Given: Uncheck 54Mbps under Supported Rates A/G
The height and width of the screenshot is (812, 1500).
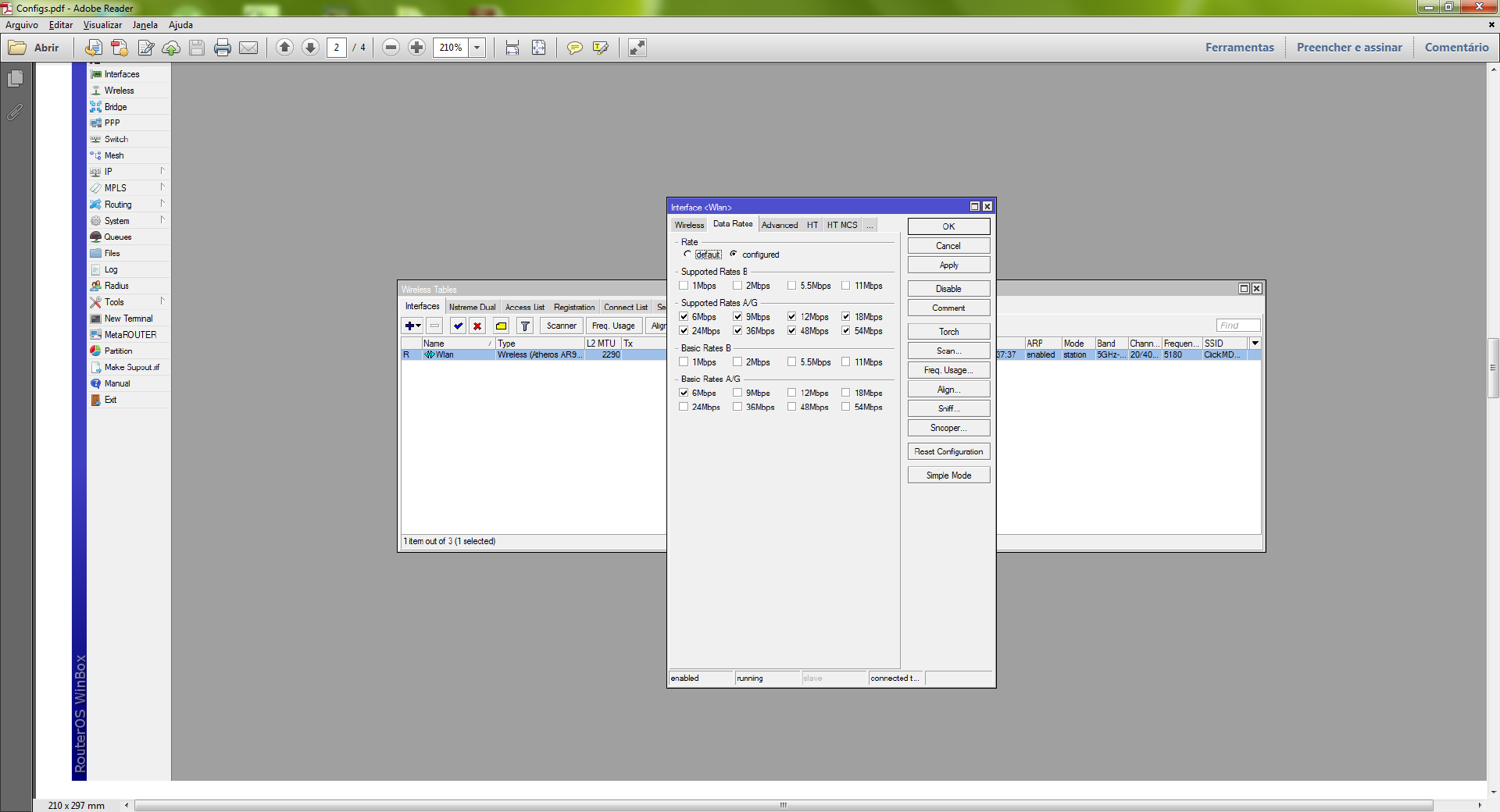Looking at the screenshot, I should click(x=846, y=331).
